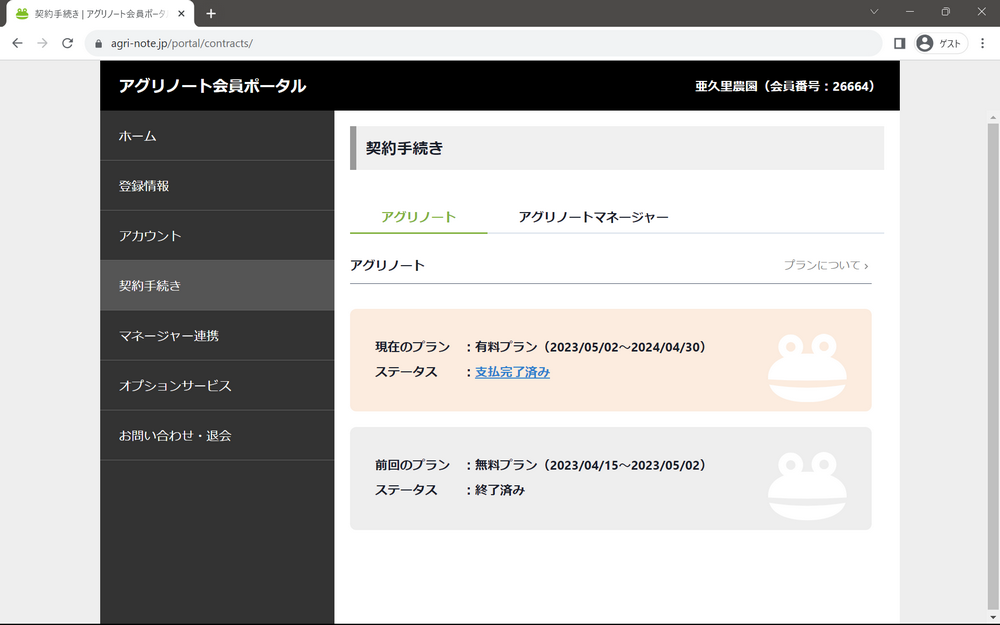Open the side panel icon in toolbar
1000x625 pixels.
(x=899, y=43)
